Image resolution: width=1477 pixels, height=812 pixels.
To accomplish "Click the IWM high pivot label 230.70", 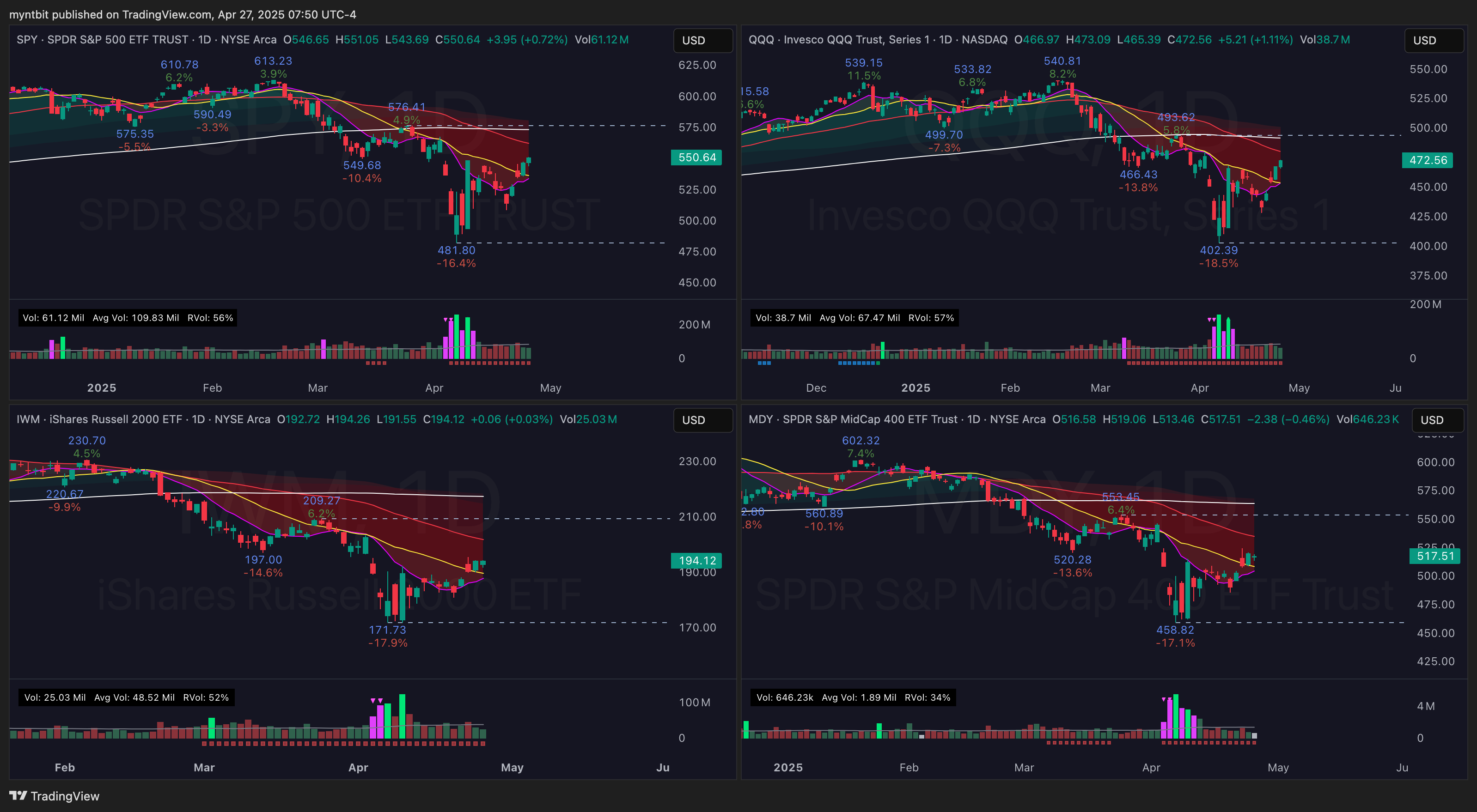I will pos(86,441).
